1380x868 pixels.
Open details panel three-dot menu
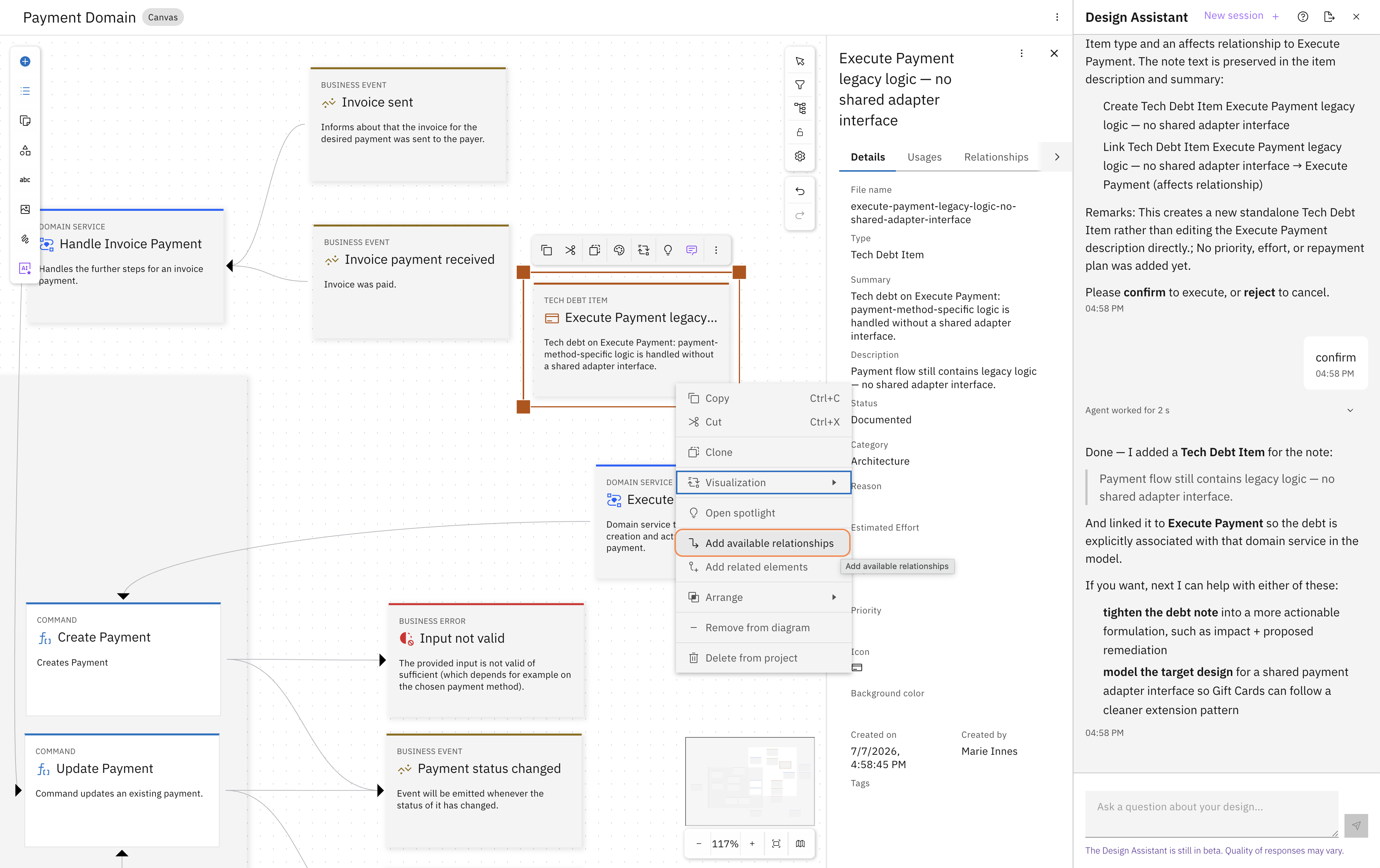tap(1021, 53)
